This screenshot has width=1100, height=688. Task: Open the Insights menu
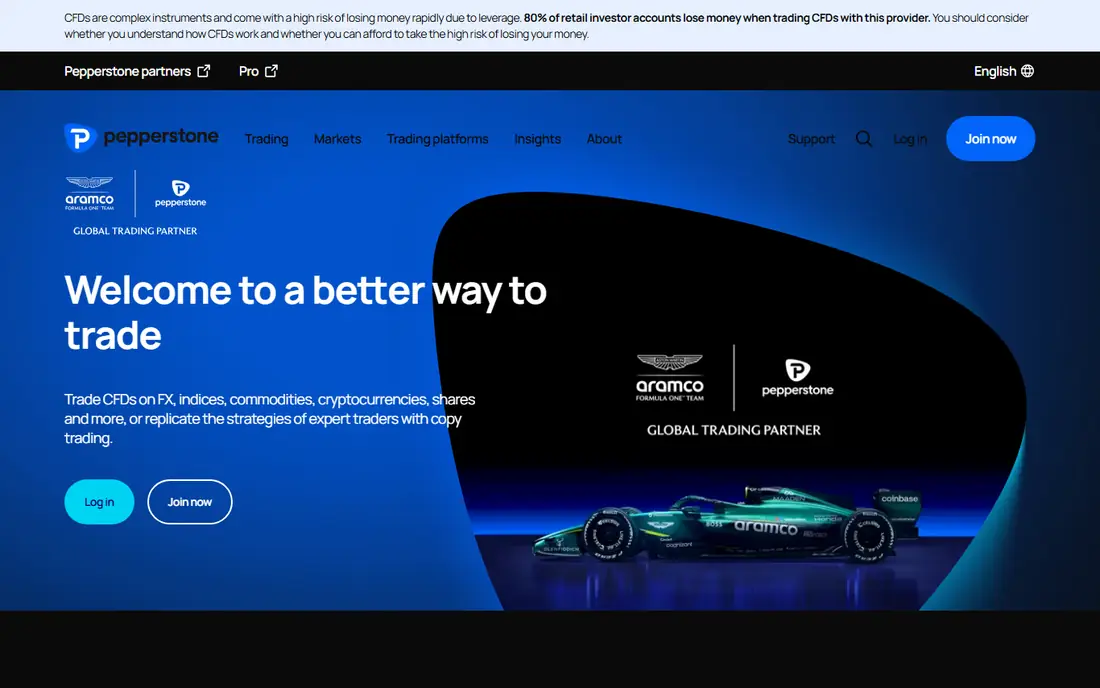(537, 139)
